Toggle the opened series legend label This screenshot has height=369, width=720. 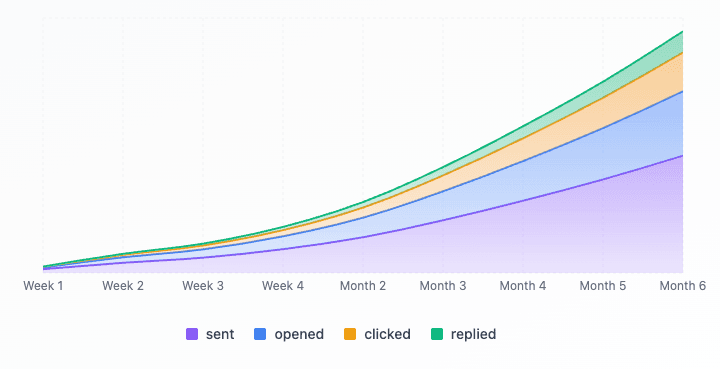tap(299, 334)
